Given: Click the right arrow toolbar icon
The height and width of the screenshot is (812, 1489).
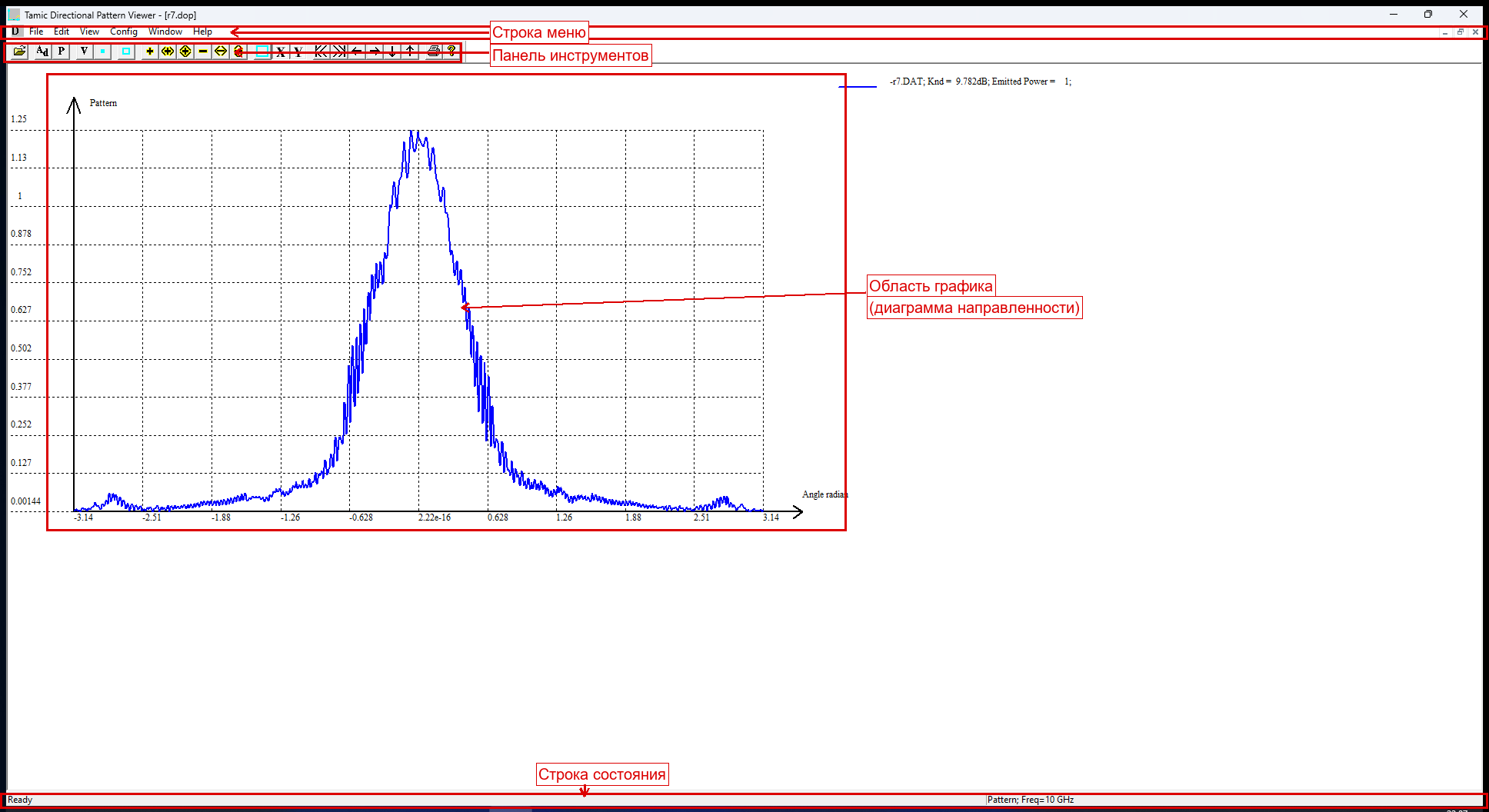Looking at the screenshot, I should tap(375, 52).
